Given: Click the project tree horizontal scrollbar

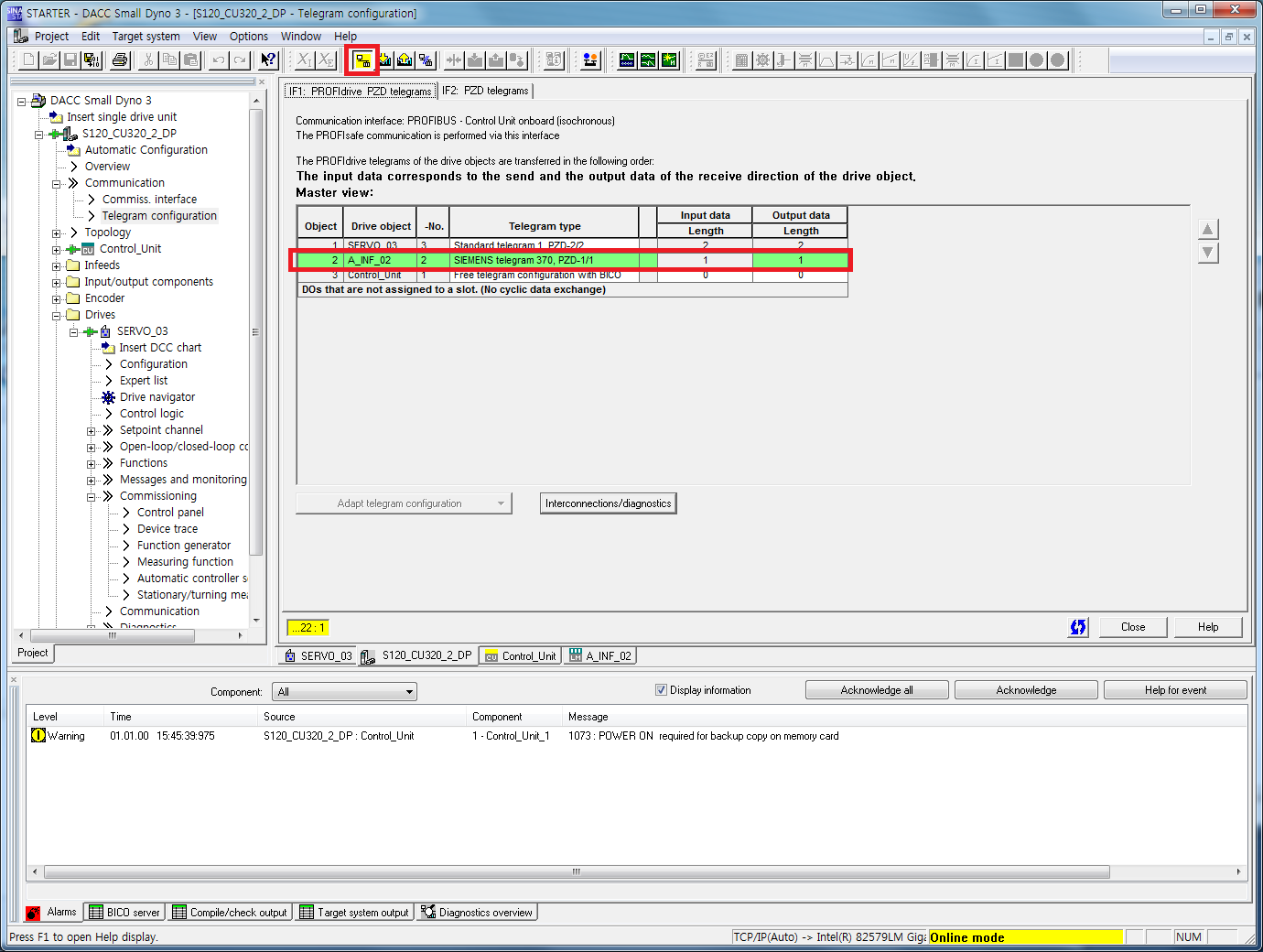Looking at the screenshot, I should tap(112, 635).
